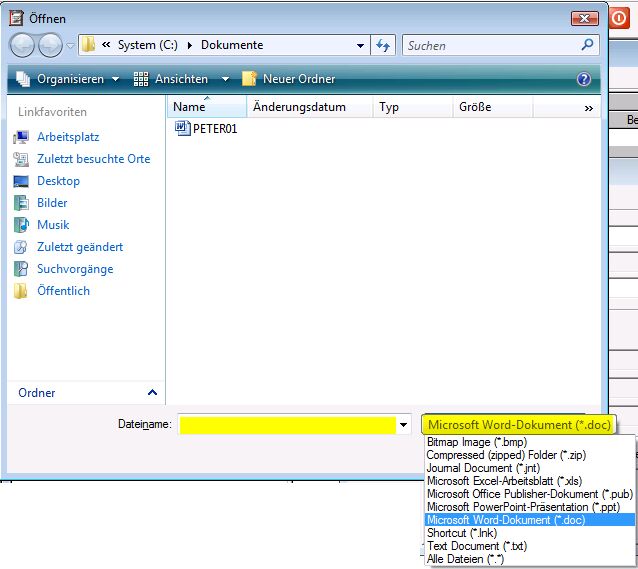Screen dimensions: 638x569
Task: Sort by Änderungsdatum column header
Action: [x=310, y=107]
